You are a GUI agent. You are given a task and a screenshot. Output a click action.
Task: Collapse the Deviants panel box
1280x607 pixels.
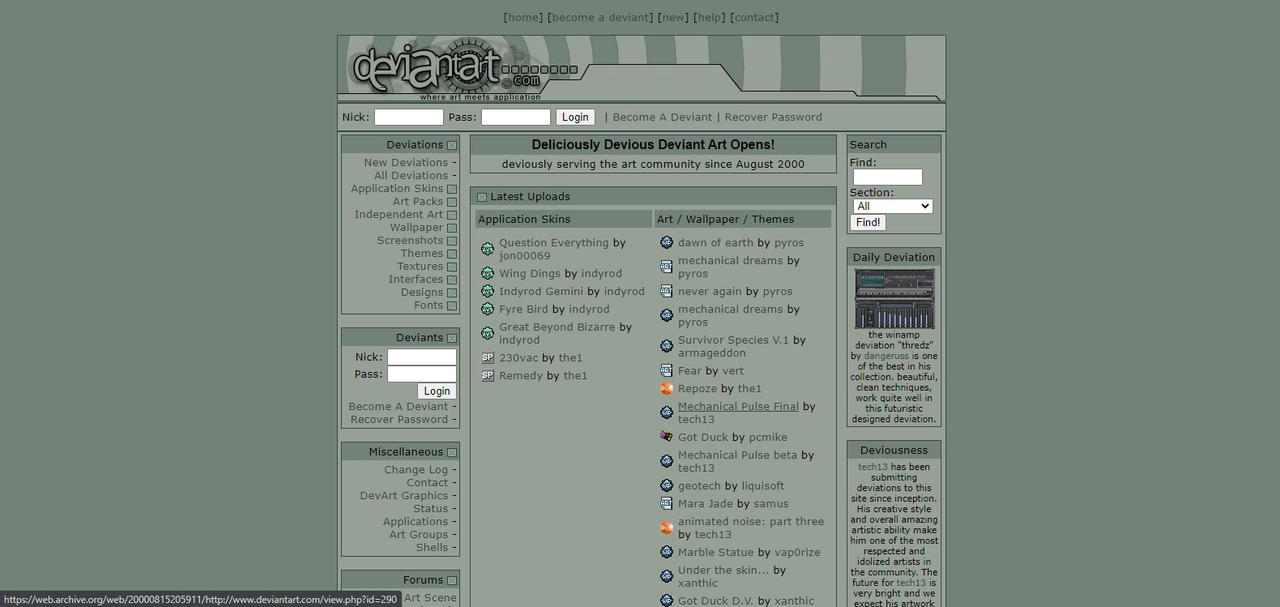pyautogui.click(x=453, y=338)
